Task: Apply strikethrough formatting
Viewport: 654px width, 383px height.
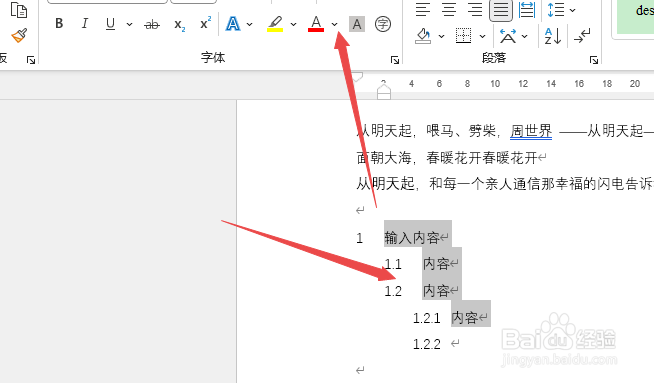Action: 152,25
